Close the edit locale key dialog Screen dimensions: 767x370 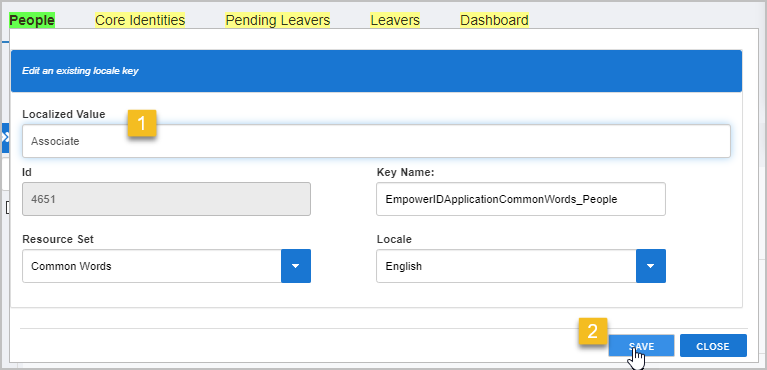[713, 346]
